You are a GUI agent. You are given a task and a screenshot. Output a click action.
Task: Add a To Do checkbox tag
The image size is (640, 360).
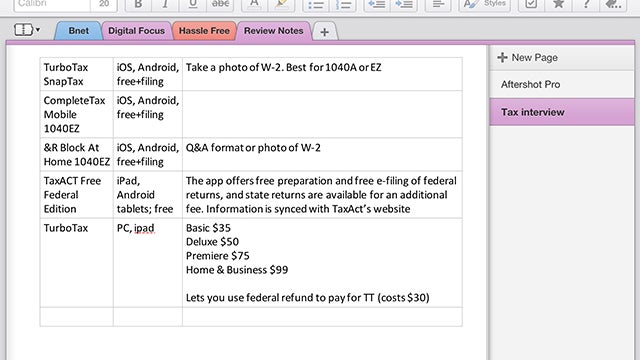pos(531,4)
